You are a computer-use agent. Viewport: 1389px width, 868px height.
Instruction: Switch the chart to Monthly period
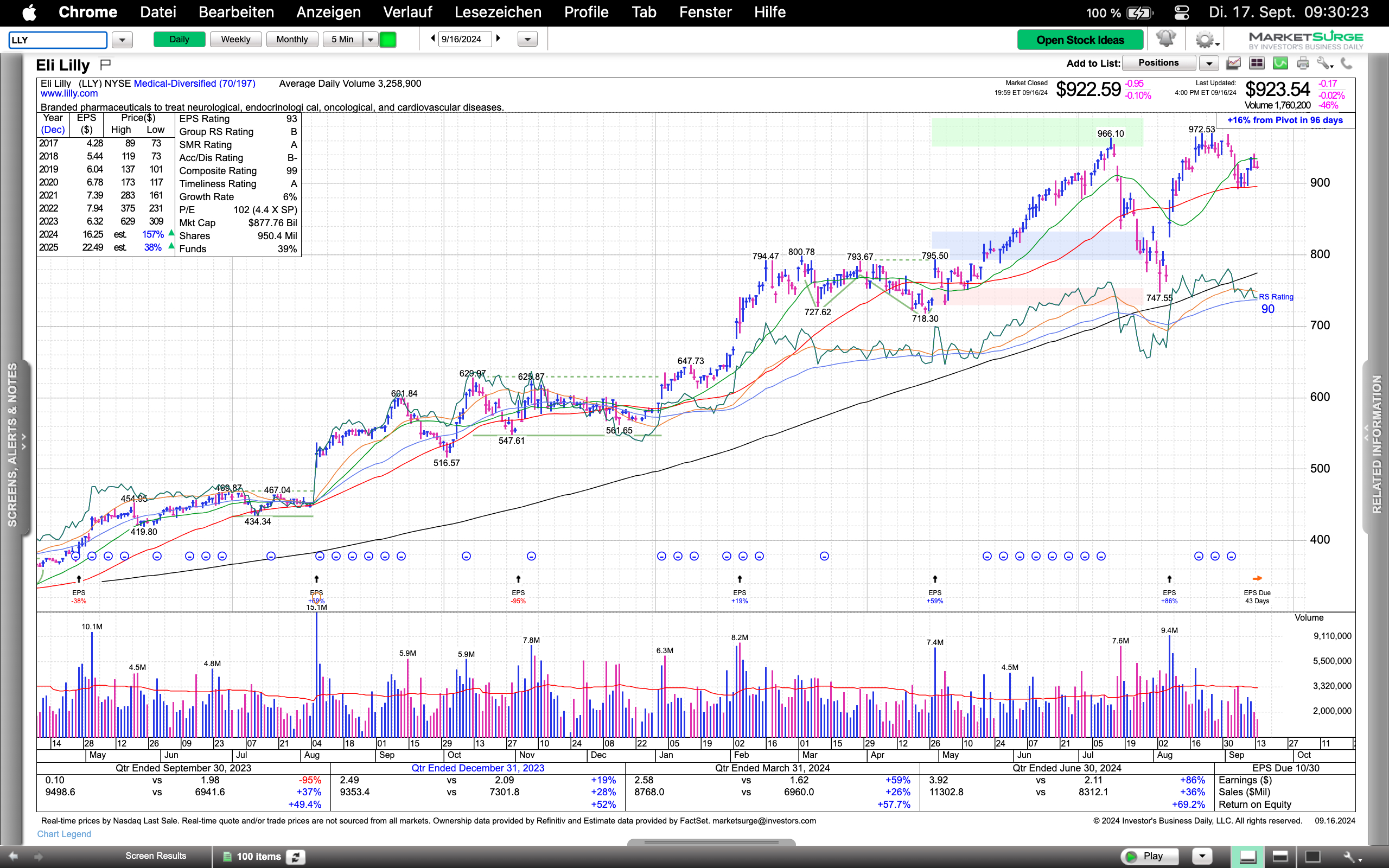291,39
